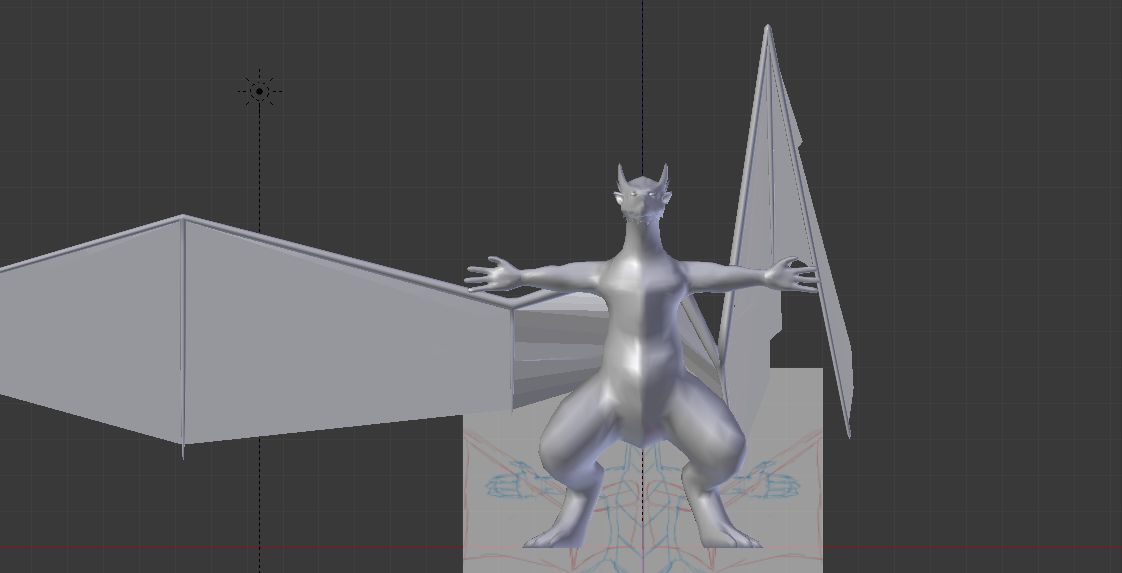This screenshot has width=1122, height=573.
Task: Select the dragon's outstretched hand on the right
Action: coord(793,274)
